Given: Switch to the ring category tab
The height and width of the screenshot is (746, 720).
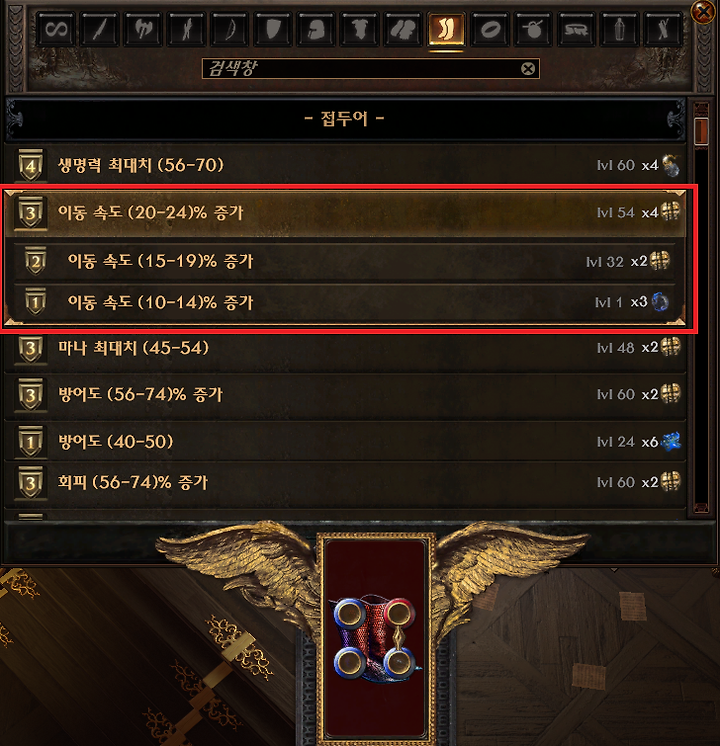Looking at the screenshot, I should (489, 29).
